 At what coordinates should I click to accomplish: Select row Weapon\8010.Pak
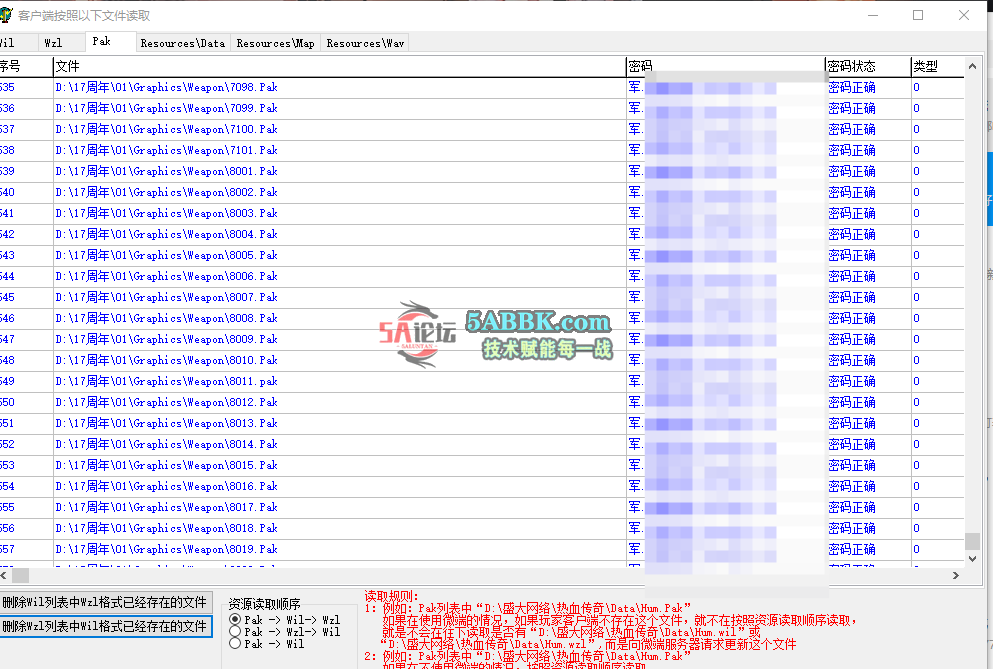[481, 360]
